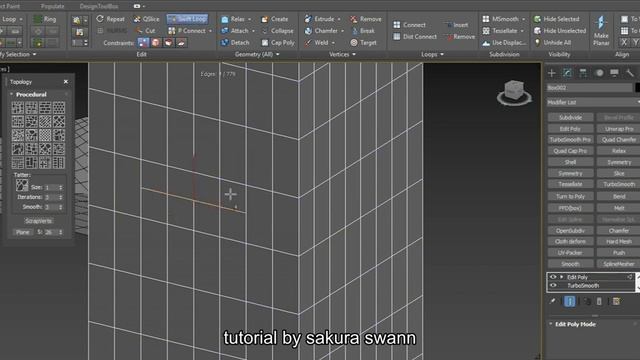This screenshot has width=640, height=360.
Task: Select the Cut tool
Action: pos(145,31)
